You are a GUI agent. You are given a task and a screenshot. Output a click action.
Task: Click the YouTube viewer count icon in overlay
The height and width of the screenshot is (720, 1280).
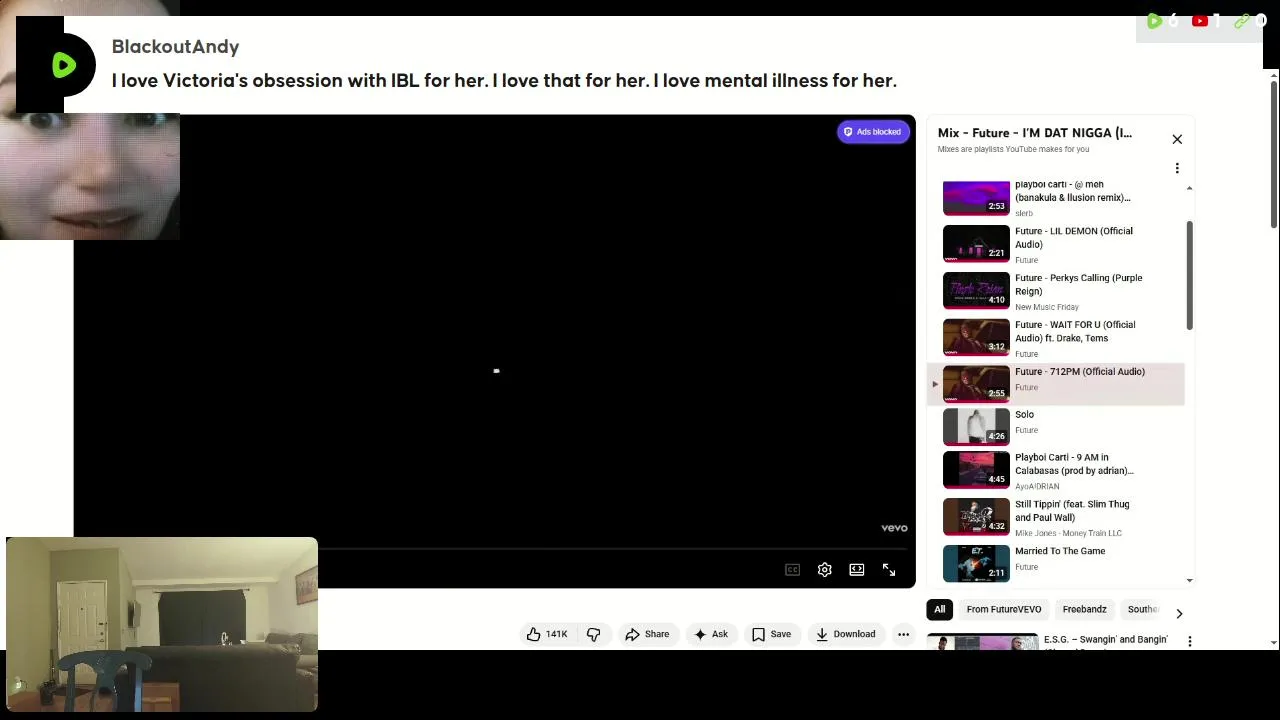click(1200, 20)
